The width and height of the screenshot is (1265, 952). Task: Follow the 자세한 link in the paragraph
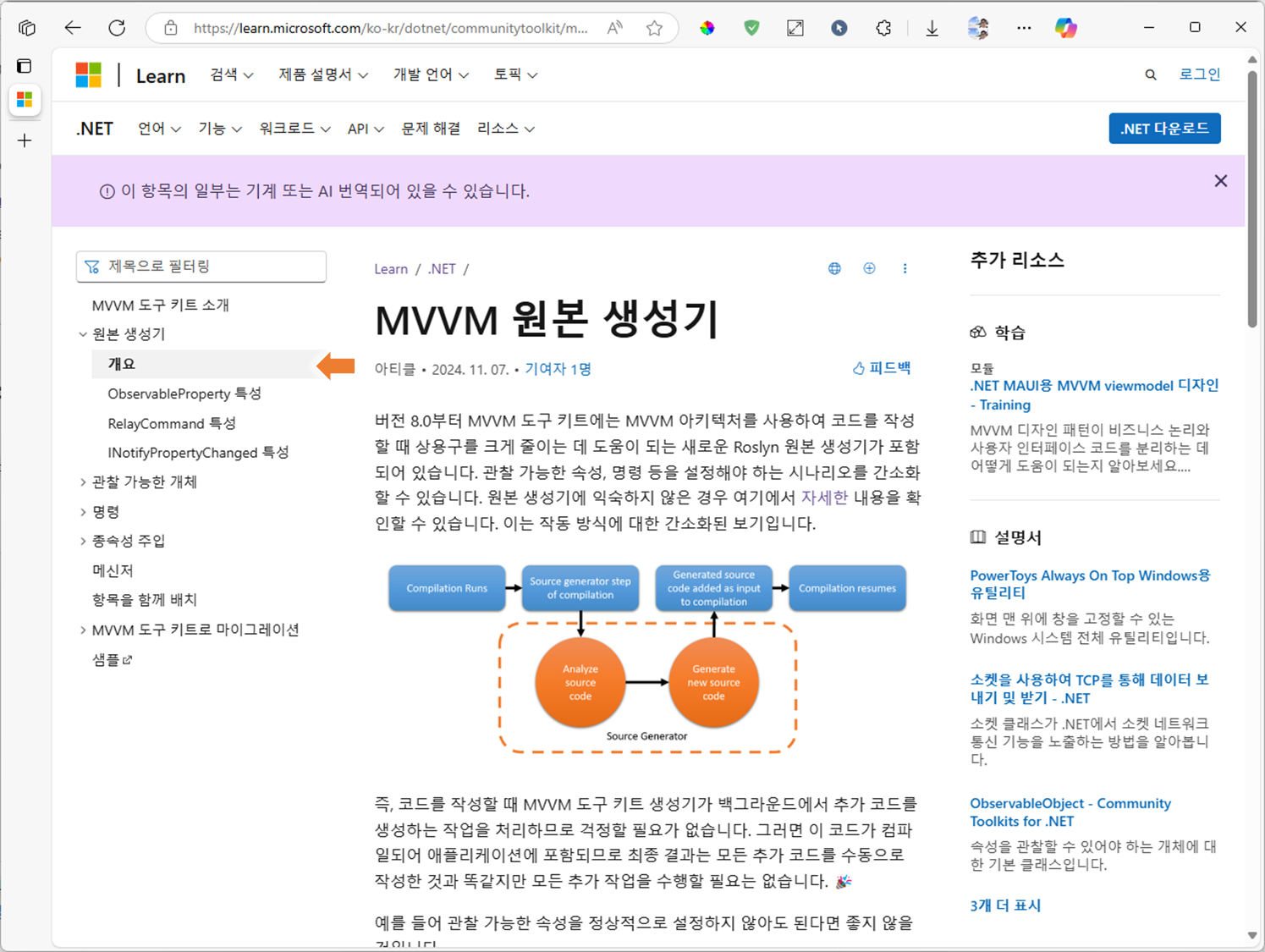824,498
